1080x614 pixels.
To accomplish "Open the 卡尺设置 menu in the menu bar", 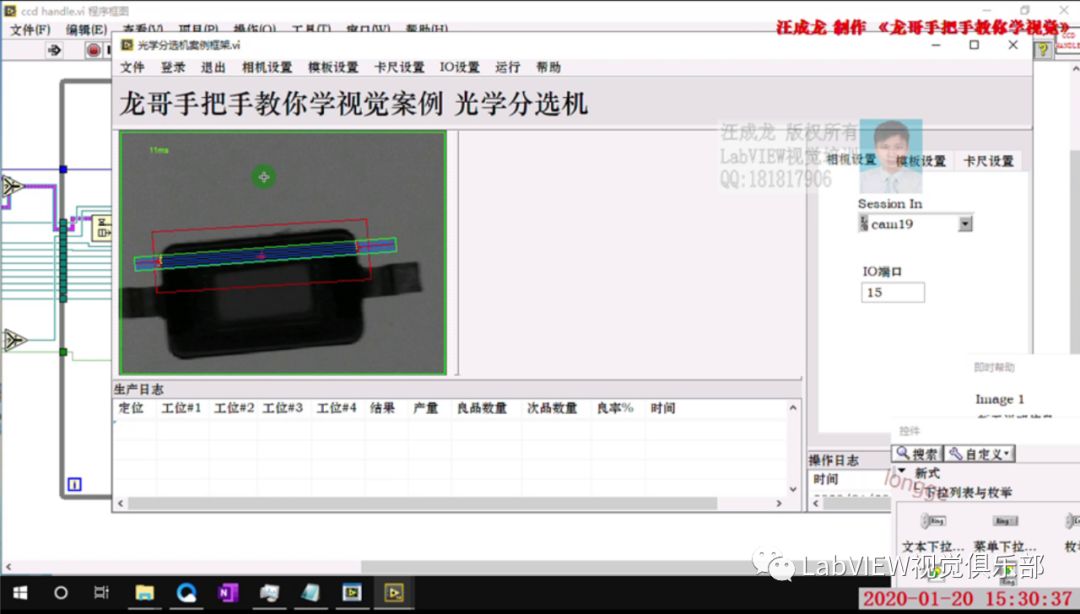I will coord(399,67).
